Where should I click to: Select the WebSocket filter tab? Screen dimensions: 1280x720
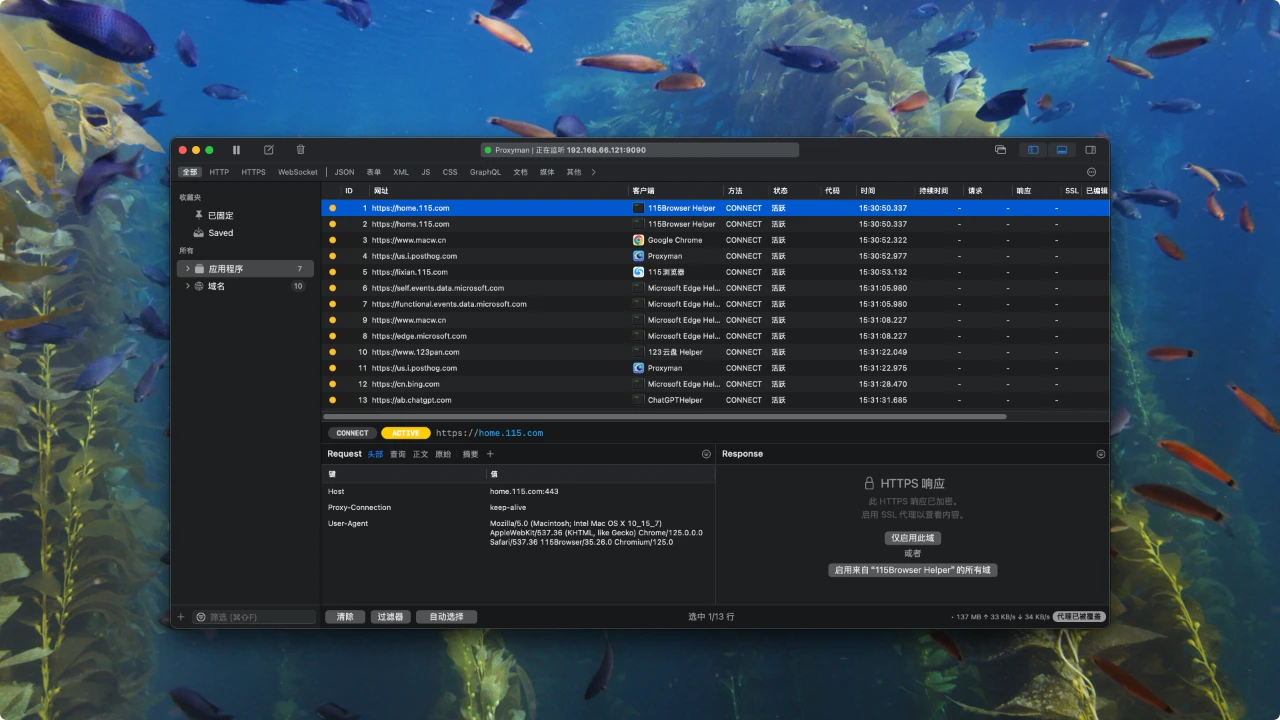298,172
